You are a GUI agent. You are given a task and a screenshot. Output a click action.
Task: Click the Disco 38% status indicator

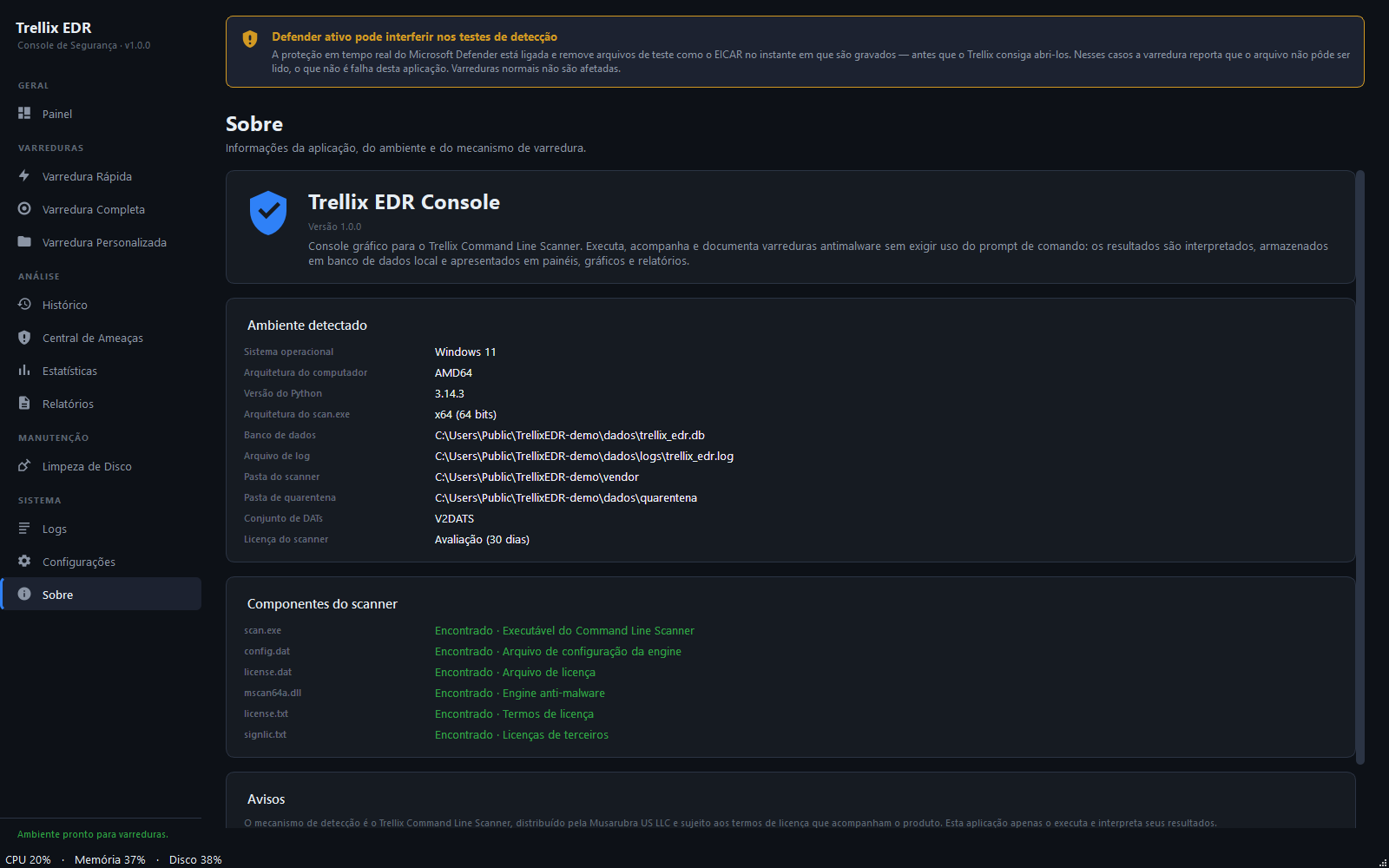coord(195,859)
